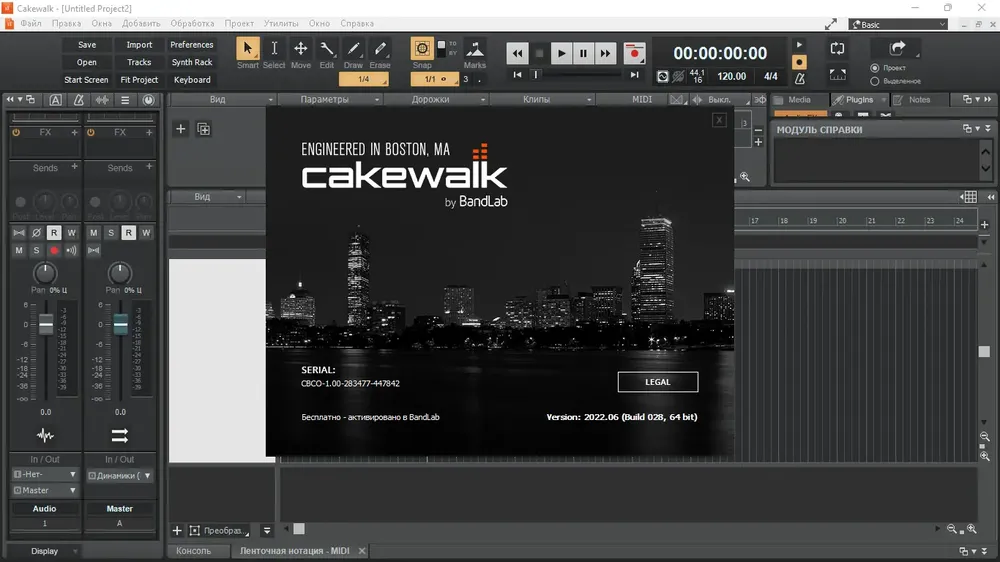1000x562 pixels.
Task: Open the Basic workspace dropdown
Action: click(899, 24)
